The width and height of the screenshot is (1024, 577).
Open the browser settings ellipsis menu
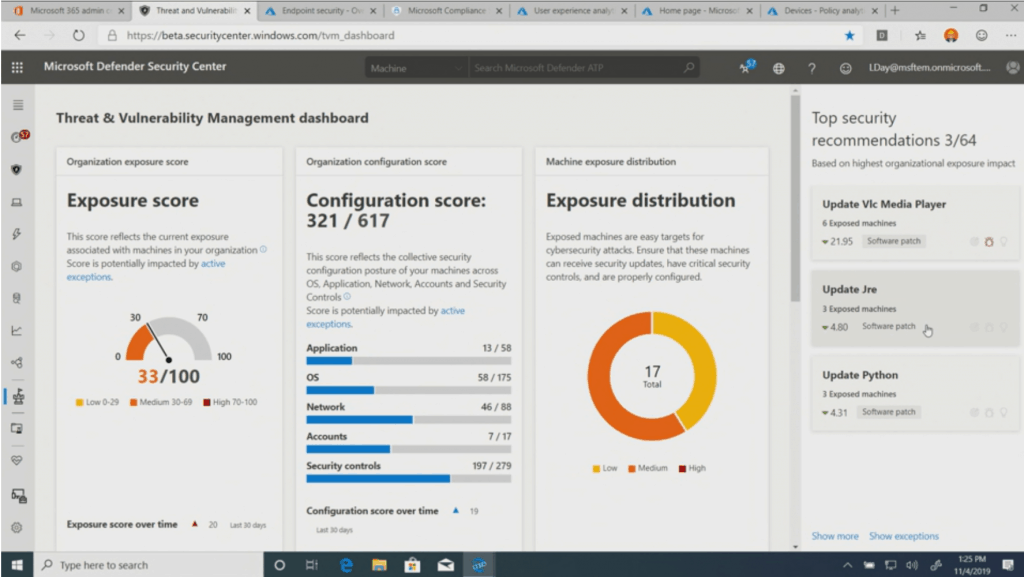[1011, 35]
